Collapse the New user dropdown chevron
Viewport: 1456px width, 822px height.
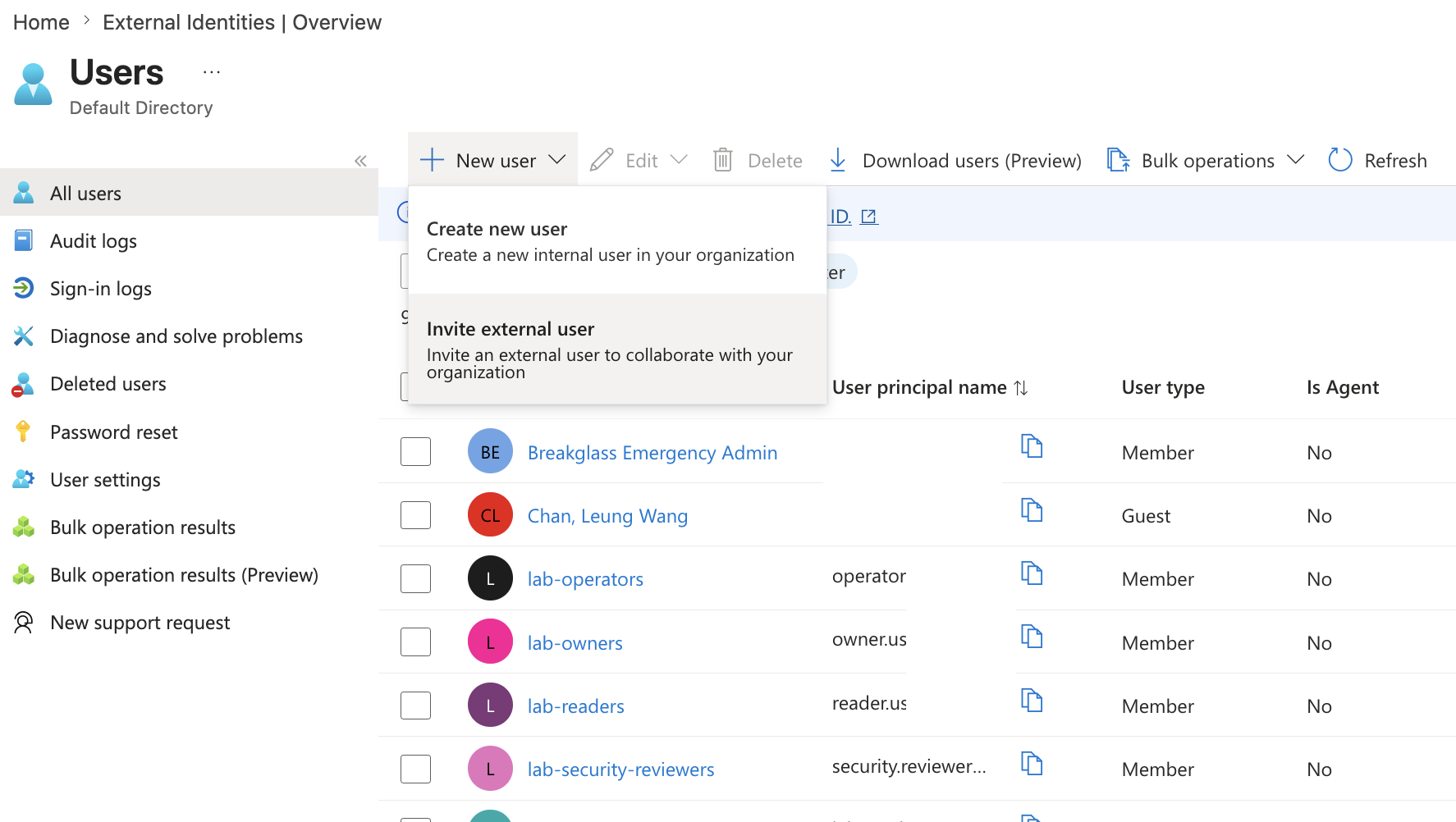coord(557,160)
